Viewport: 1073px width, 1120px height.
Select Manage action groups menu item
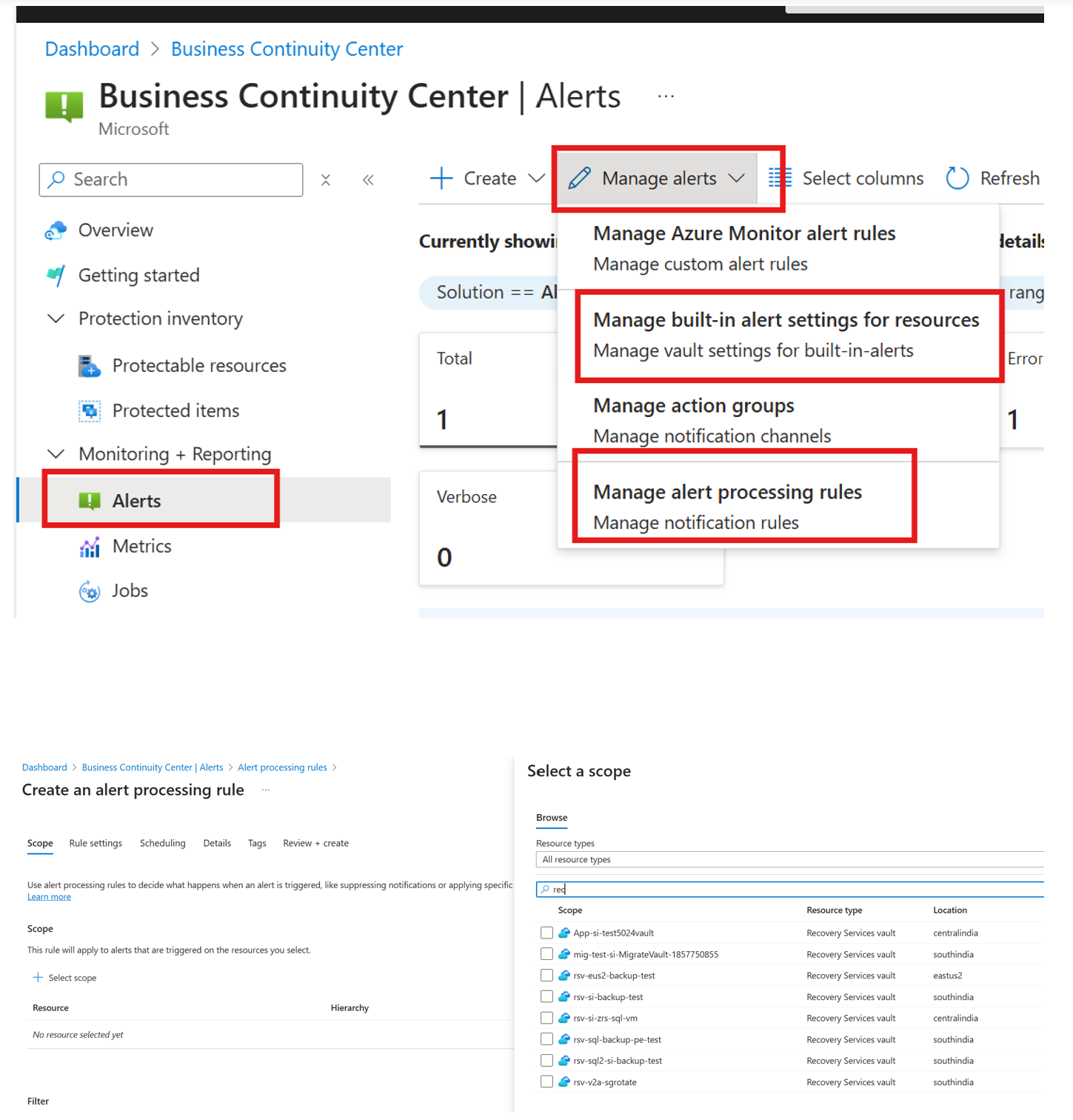[x=778, y=420]
